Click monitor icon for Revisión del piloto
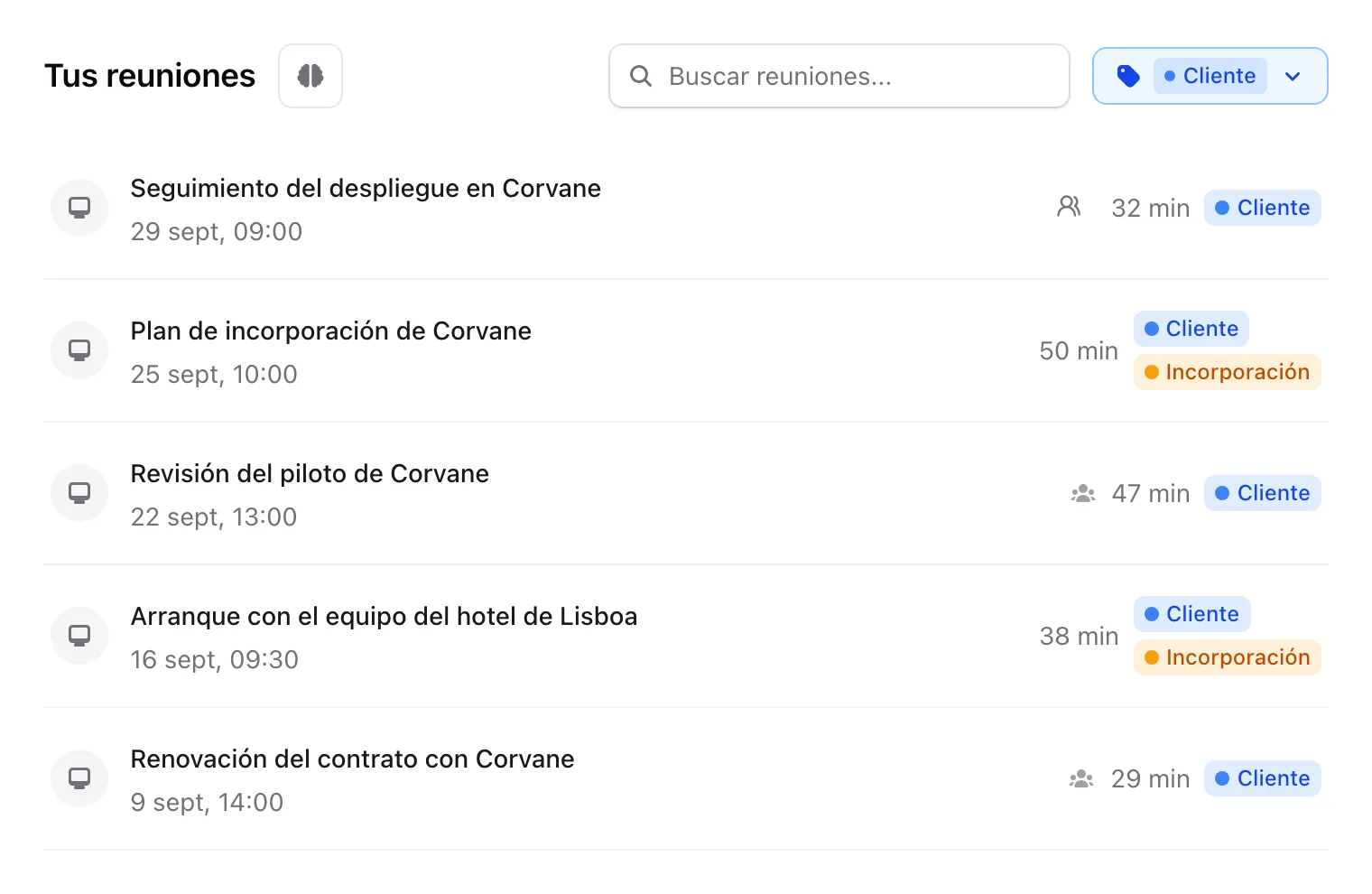 (x=79, y=493)
